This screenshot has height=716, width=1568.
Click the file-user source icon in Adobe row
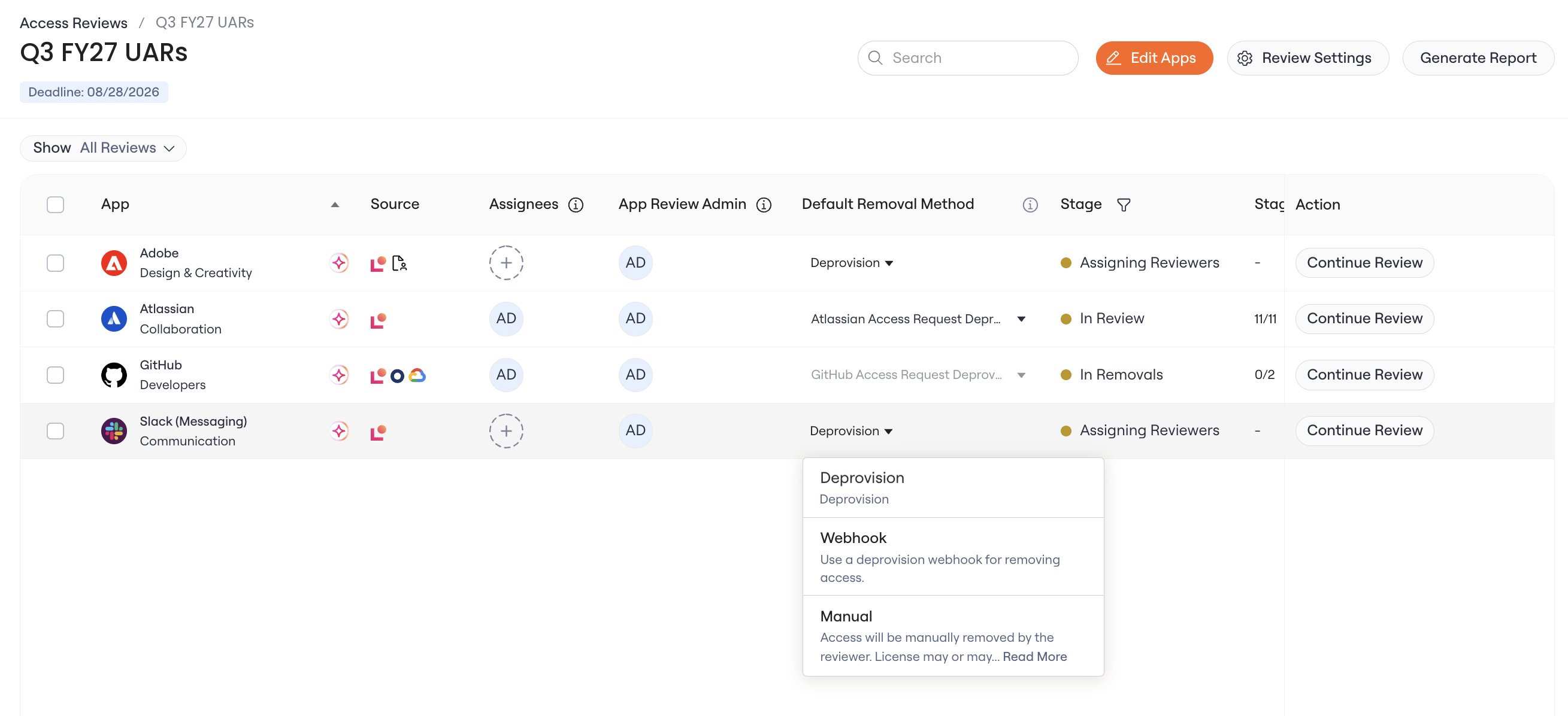coord(399,263)
